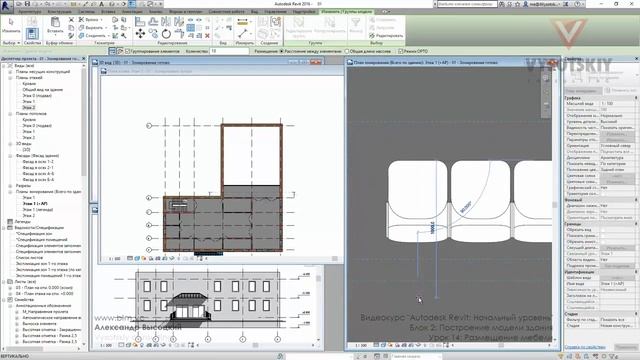Click the Количество number input field
The height and width of the screenshot is (360, 640).
pos(229,51)
